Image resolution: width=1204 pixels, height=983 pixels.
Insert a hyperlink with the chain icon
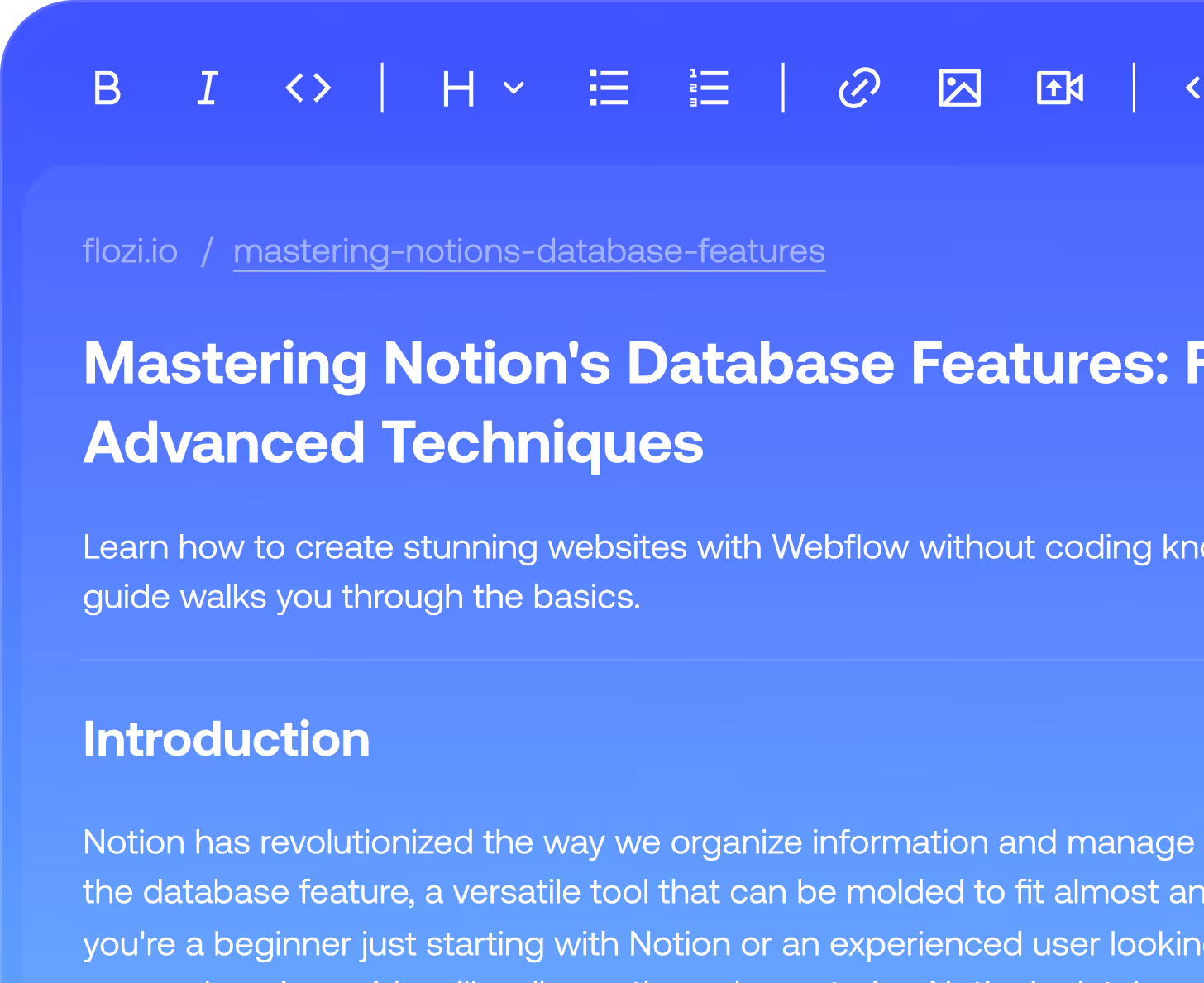click(859, 88)
